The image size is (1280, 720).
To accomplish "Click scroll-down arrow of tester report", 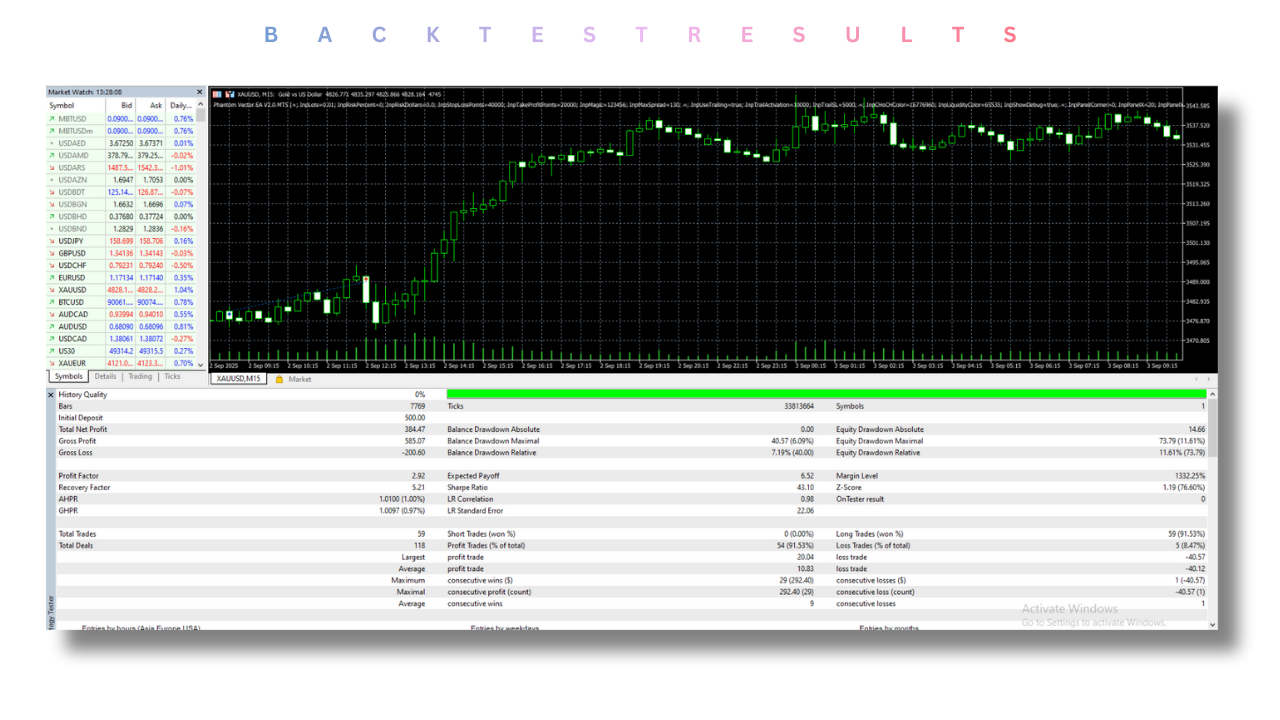I will click(x=1214, y=624).
